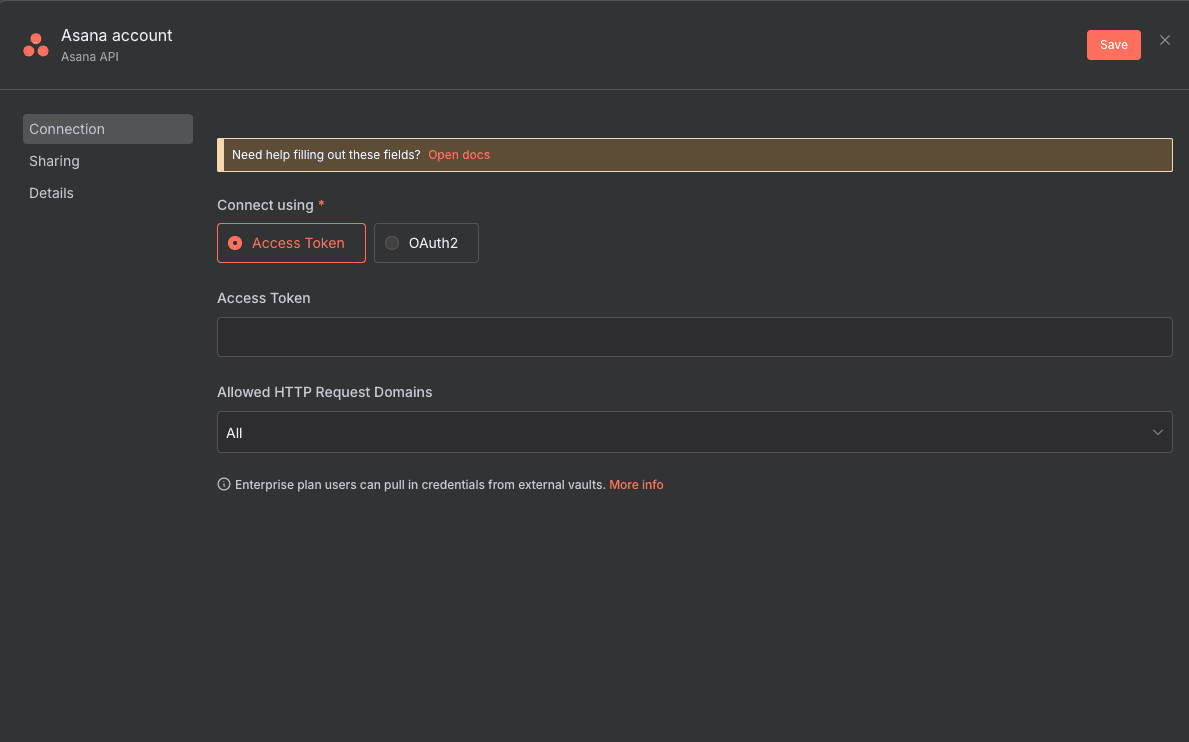1189x742 pixels.
Task: Switch connection method to OAuth2
Action: pos(426,242)
